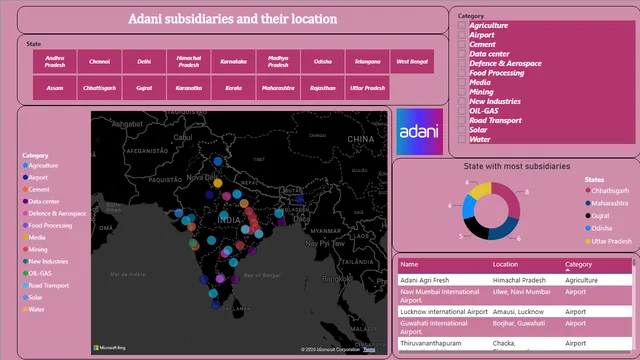Select the Assam state tile
Screen dimensions: 640x360
point(55,88)
